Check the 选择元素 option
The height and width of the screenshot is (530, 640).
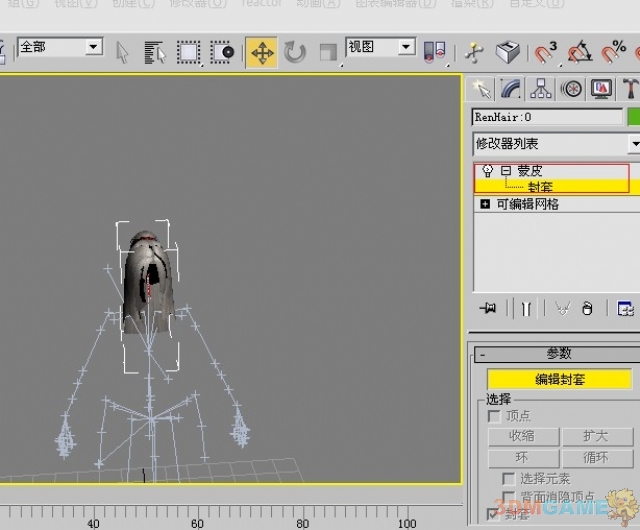509,479
